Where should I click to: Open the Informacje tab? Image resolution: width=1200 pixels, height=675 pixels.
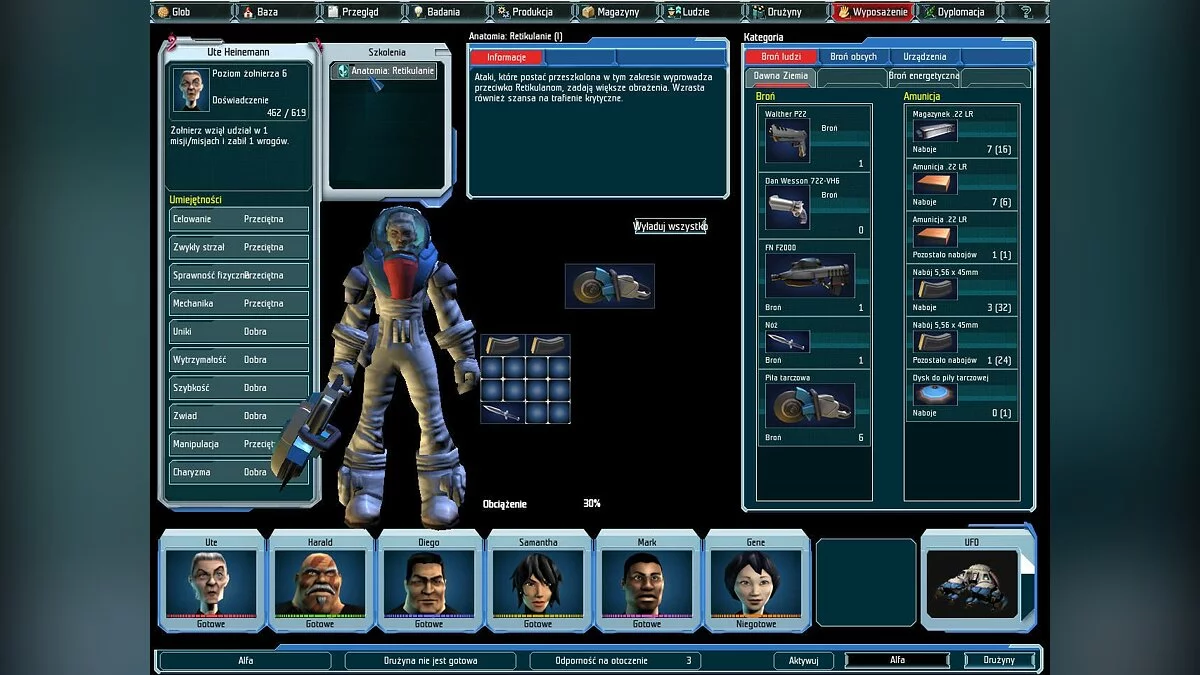click(x=507, y=57)
